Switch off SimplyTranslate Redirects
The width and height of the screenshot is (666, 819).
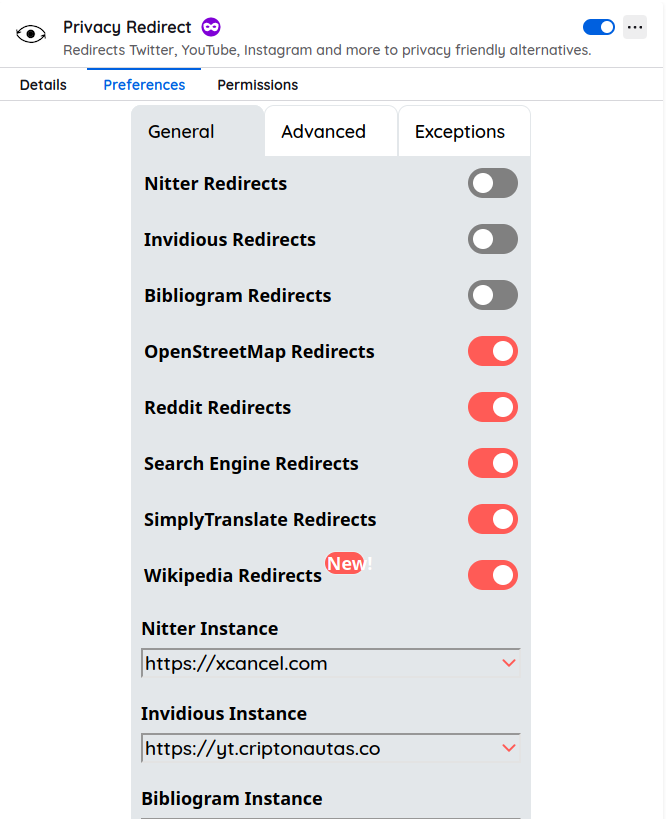tap(492, 519)
